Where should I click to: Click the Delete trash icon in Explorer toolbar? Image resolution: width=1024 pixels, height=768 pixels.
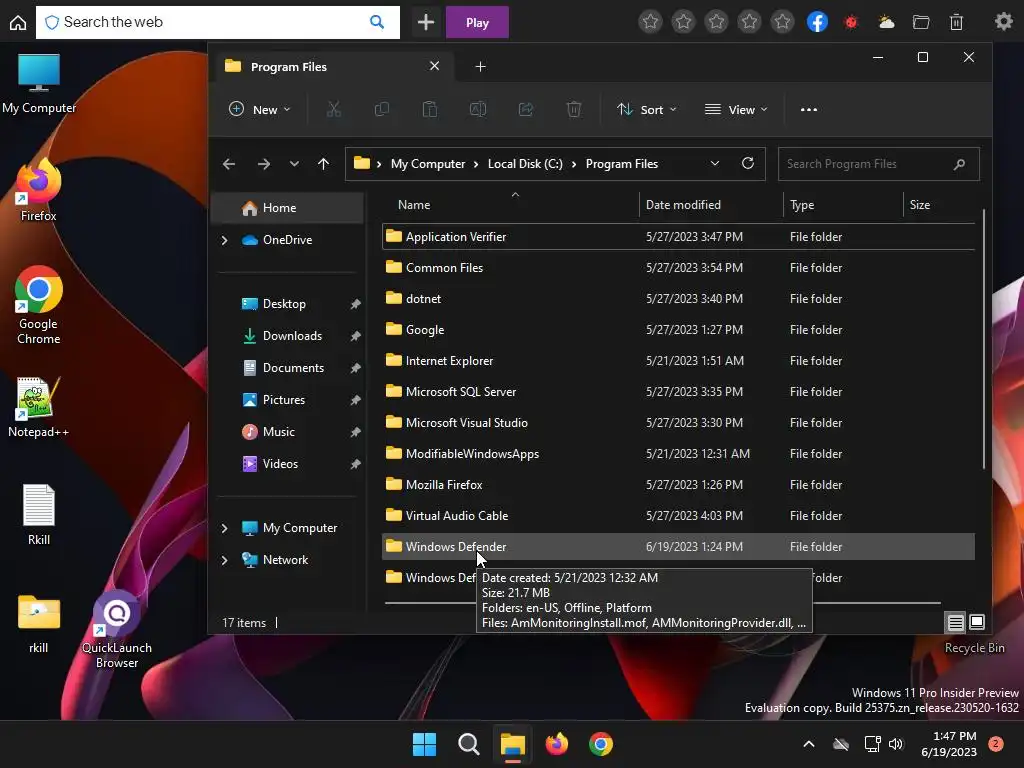(574, 110)
